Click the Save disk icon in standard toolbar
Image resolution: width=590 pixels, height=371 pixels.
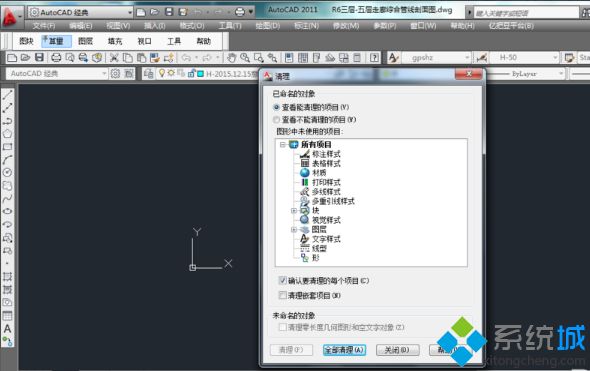coord(40,58)
